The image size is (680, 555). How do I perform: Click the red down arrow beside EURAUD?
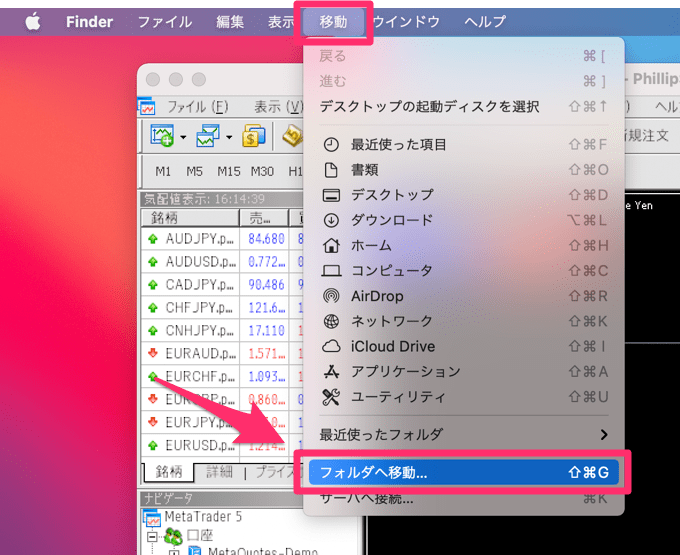(x=153, y=353)
